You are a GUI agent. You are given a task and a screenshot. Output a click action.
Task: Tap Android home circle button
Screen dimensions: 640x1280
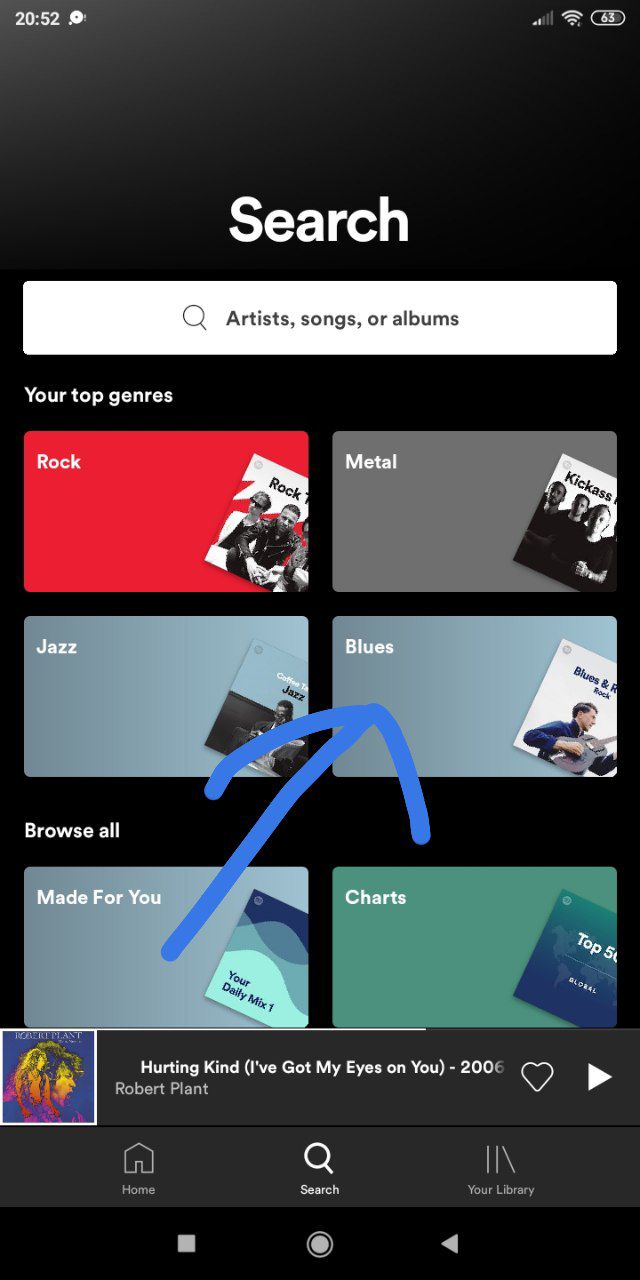(320, 1243)
